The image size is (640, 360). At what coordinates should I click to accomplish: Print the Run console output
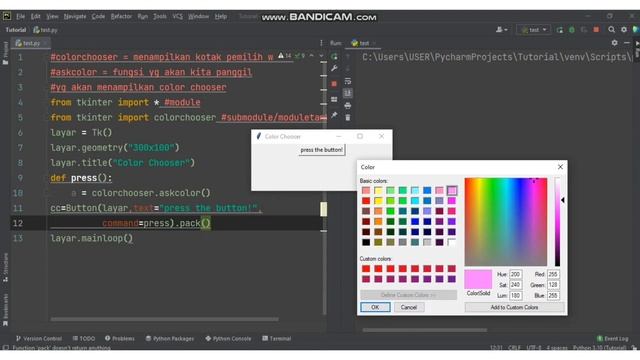(x=348, y=106)
